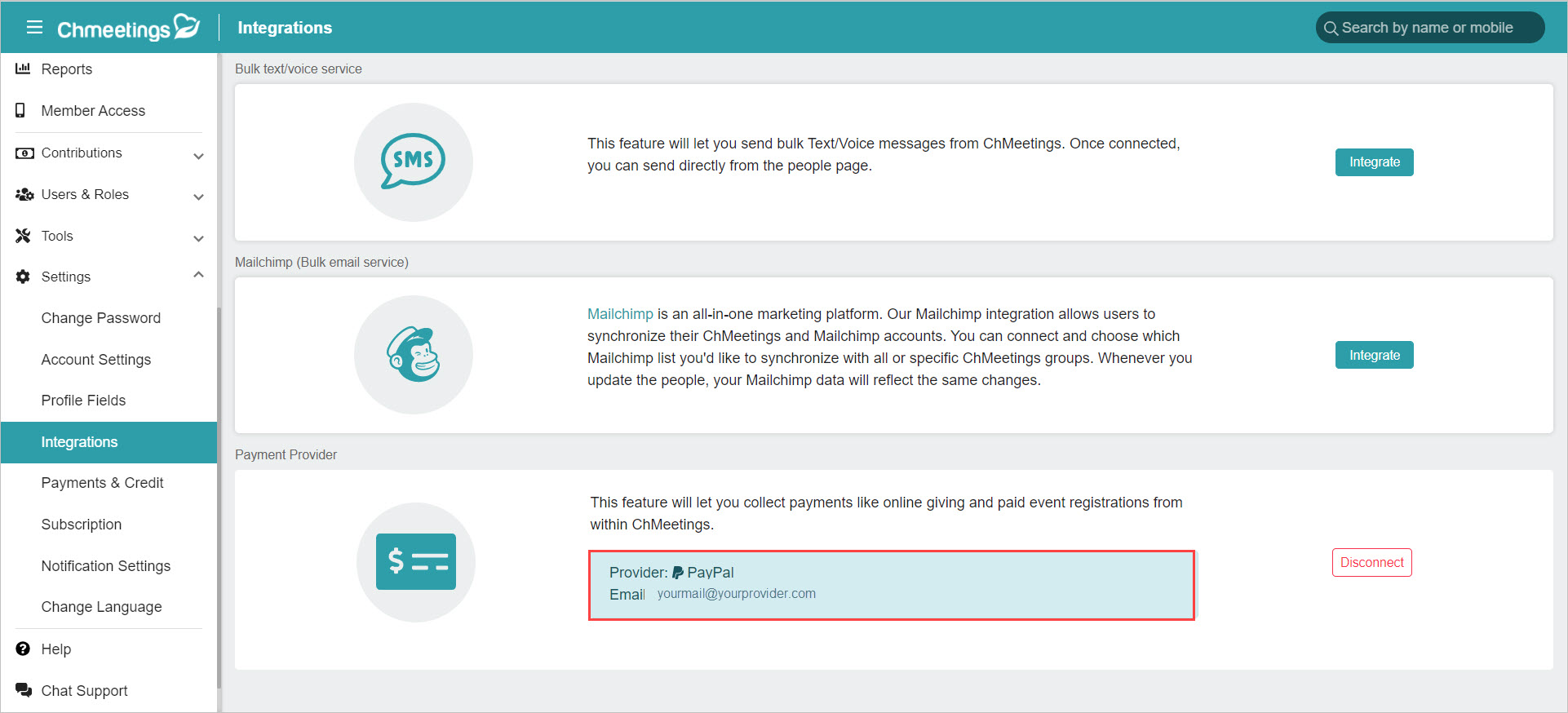This screenshot has height=713, width=1568.
Task: Collapse the Settings section chevron
Action: pyautogui.click(x=198, y=276)
